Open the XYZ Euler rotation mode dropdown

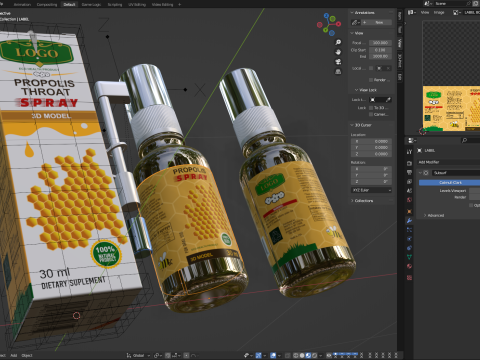(371, 190)
